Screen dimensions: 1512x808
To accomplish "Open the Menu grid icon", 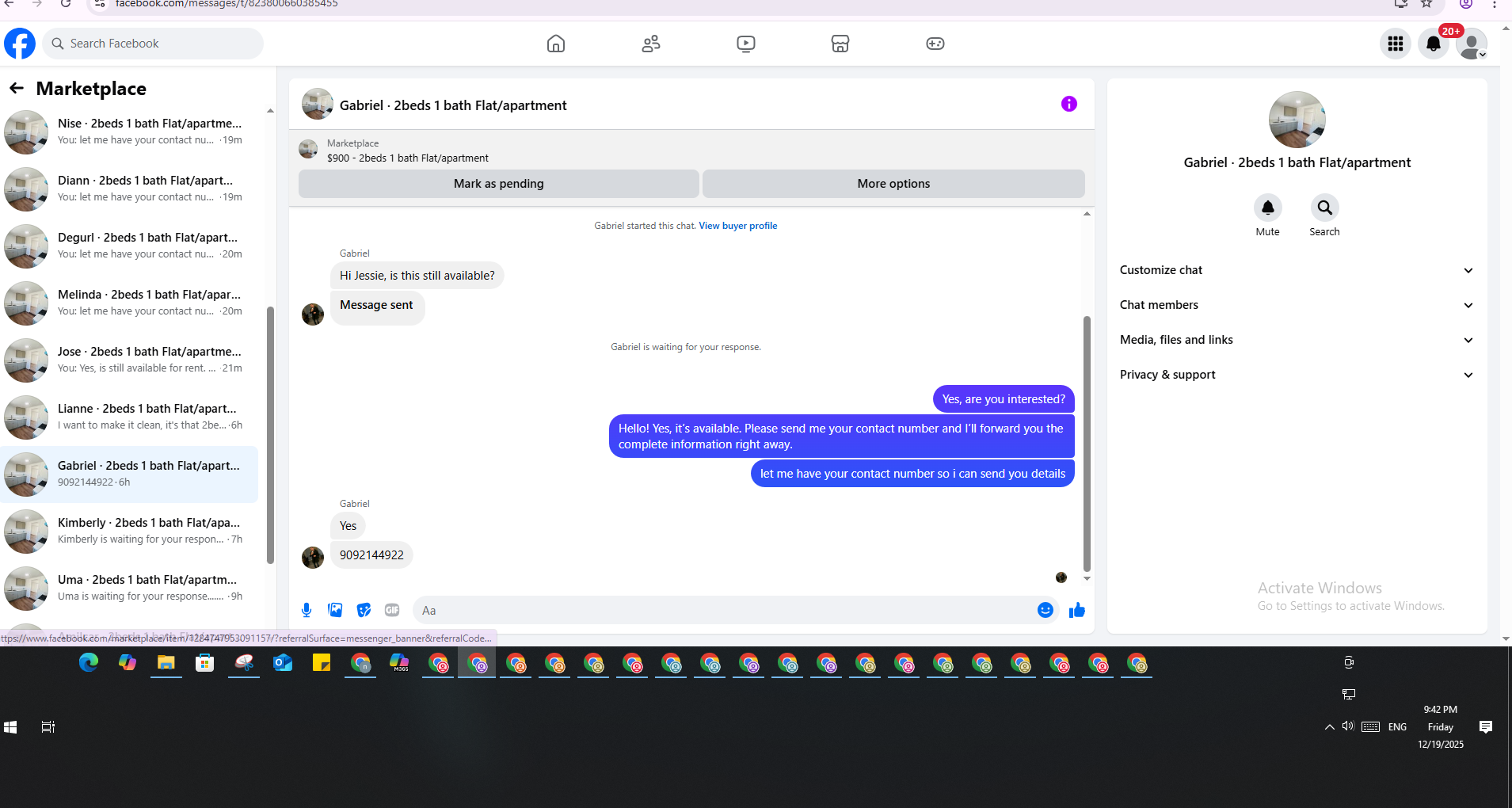I will [x=1396, y=44].
